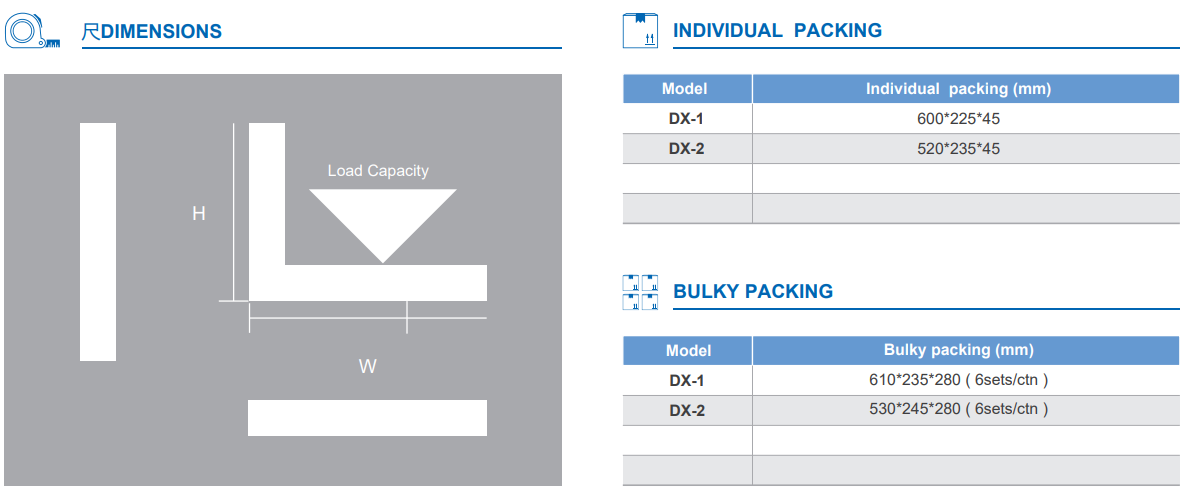Image resolution: width=1187 pixels, height=497 pixels.
Task: Select the Load Capacity text label
Action: pyautogui.click(x=378, y=171)
